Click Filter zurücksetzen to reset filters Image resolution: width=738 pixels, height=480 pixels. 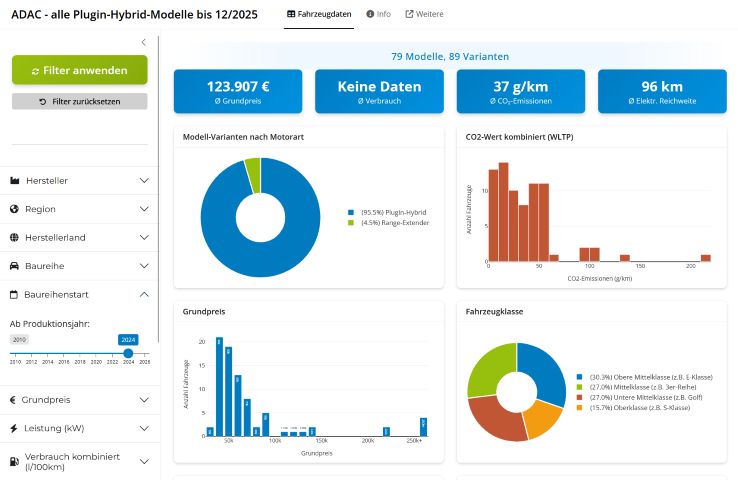pyautogui.click(x=80, y=102)
